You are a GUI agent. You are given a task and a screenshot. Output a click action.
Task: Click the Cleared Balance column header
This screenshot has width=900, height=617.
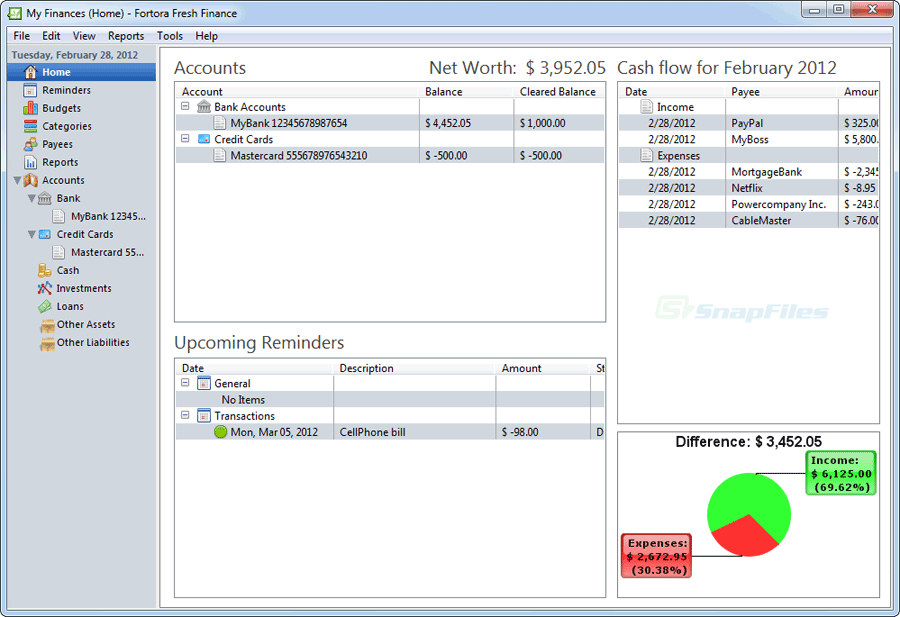[x=558, y=92]
